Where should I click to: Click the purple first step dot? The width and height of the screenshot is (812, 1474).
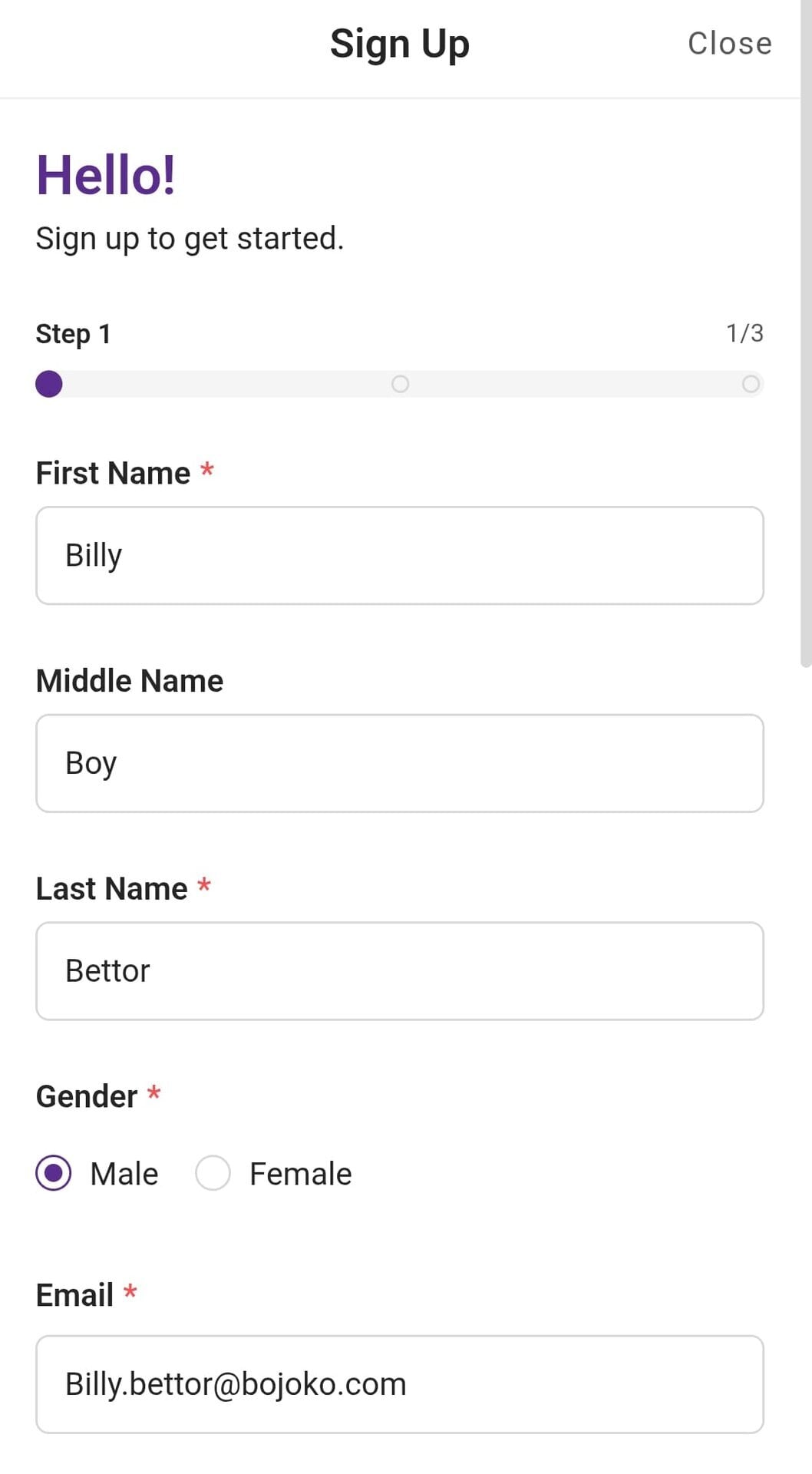point(49,384)
